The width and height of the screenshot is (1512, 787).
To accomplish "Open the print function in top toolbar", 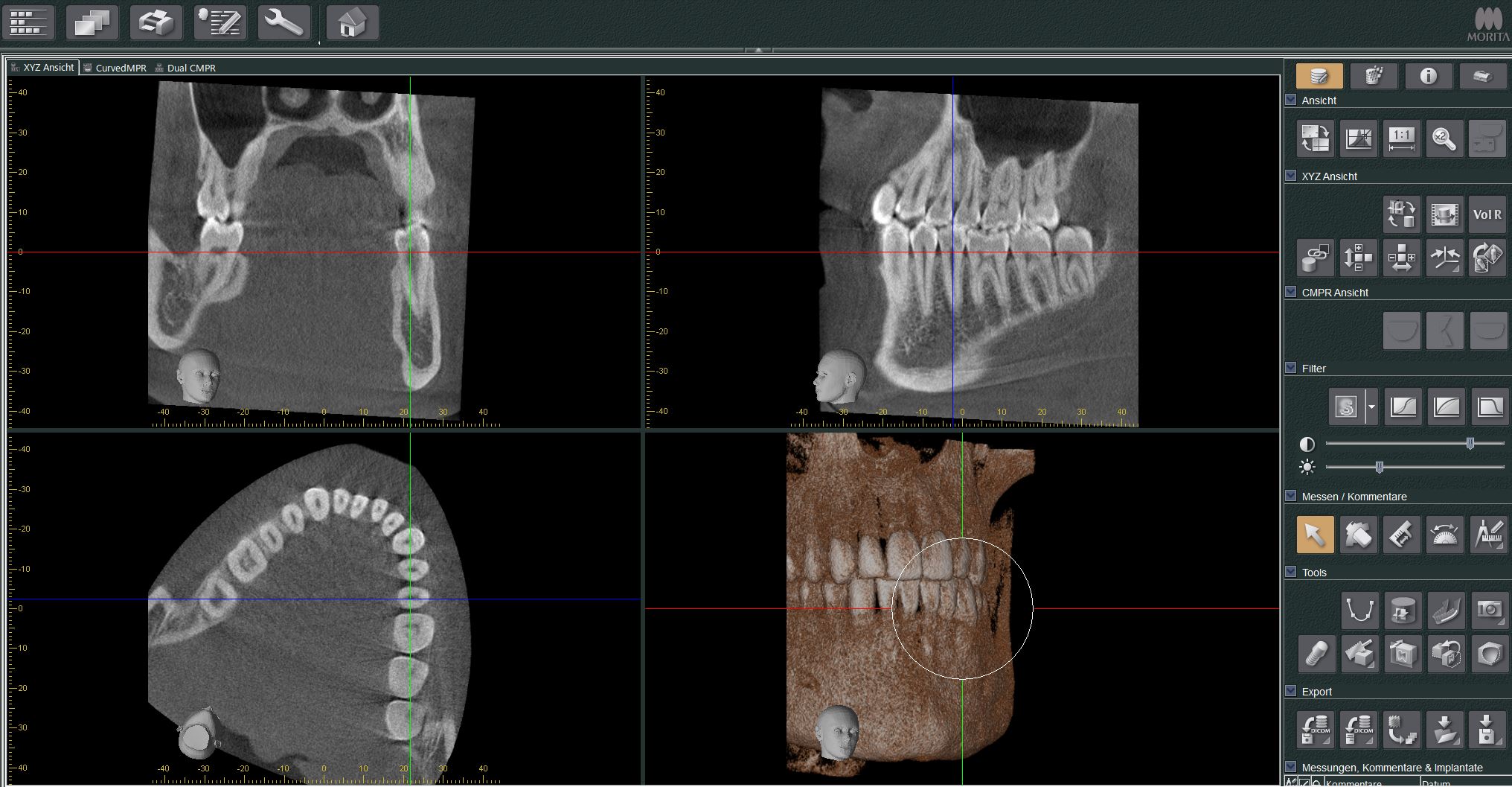I will pos(156,22).
